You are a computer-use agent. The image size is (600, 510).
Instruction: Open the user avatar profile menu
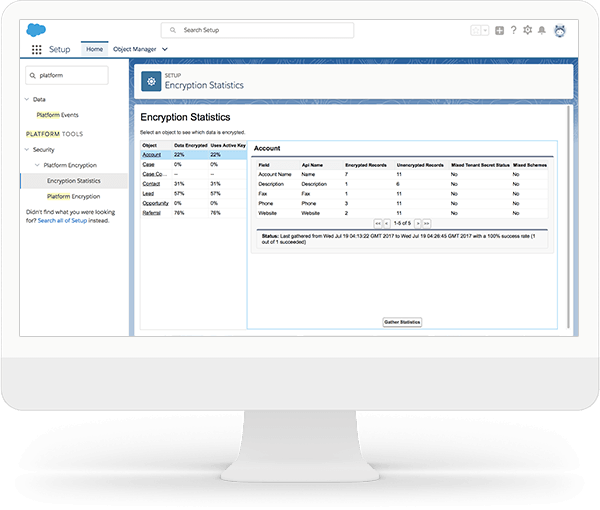pos(560,31)
